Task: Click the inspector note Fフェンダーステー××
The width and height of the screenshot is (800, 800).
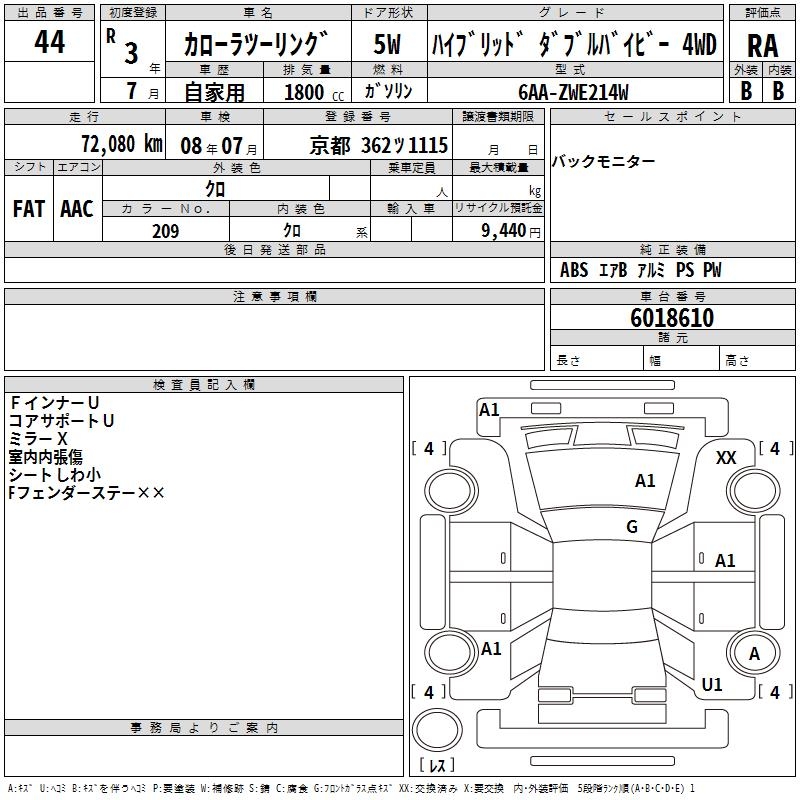Action: point(86,493)
